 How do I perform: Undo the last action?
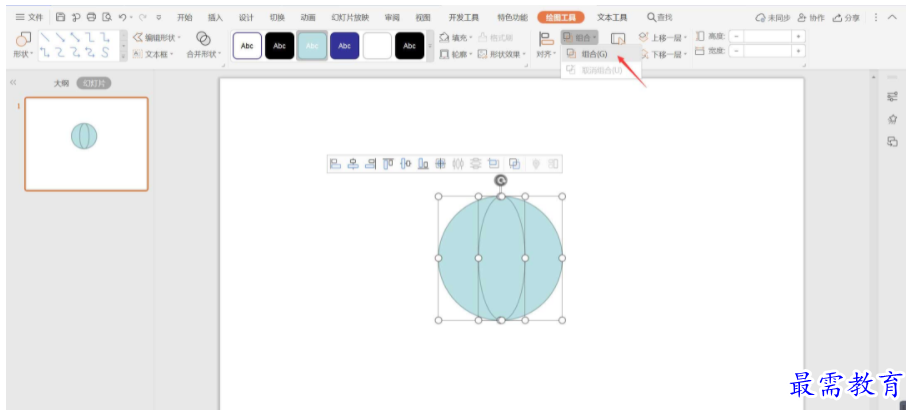123,18
